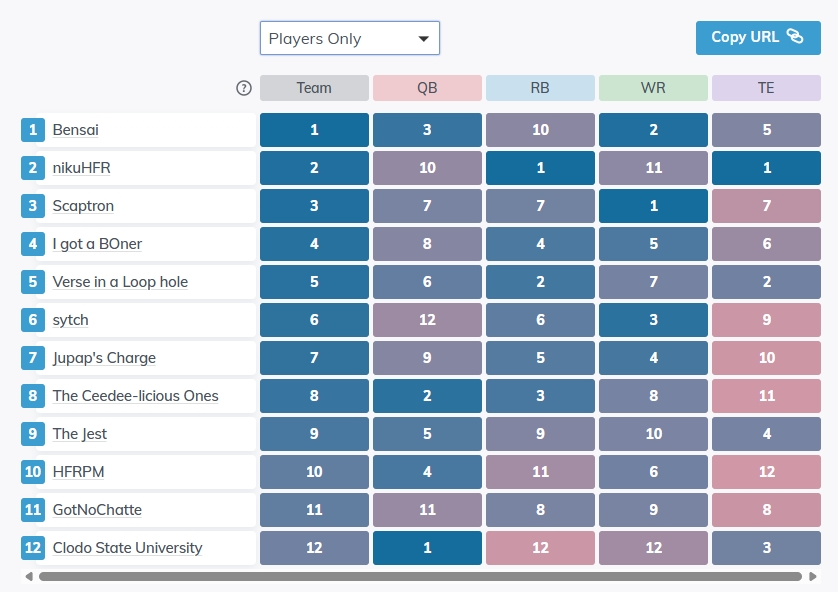
Task: Click the WR column header
Action: click(653, 88)
